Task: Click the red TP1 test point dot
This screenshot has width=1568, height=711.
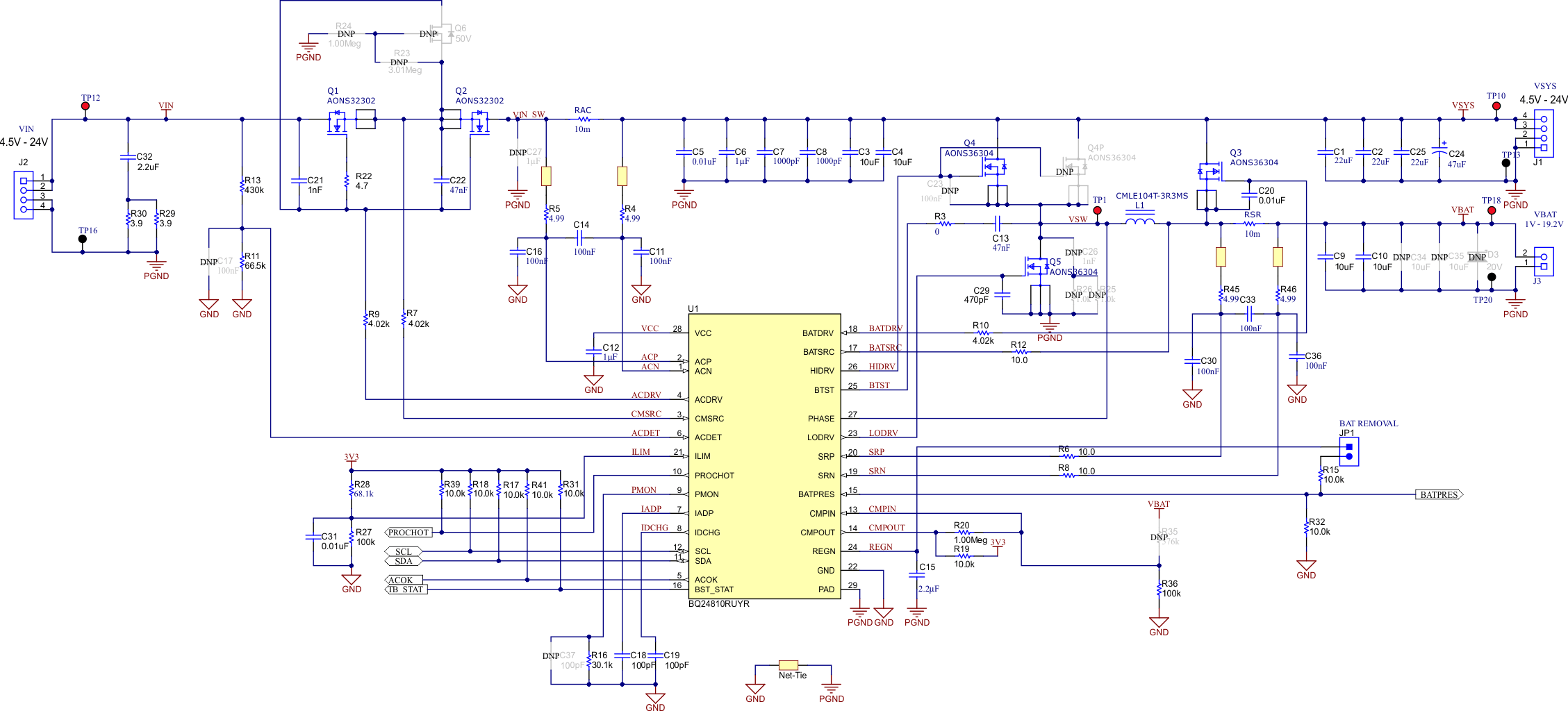Action: (1098, 210)
